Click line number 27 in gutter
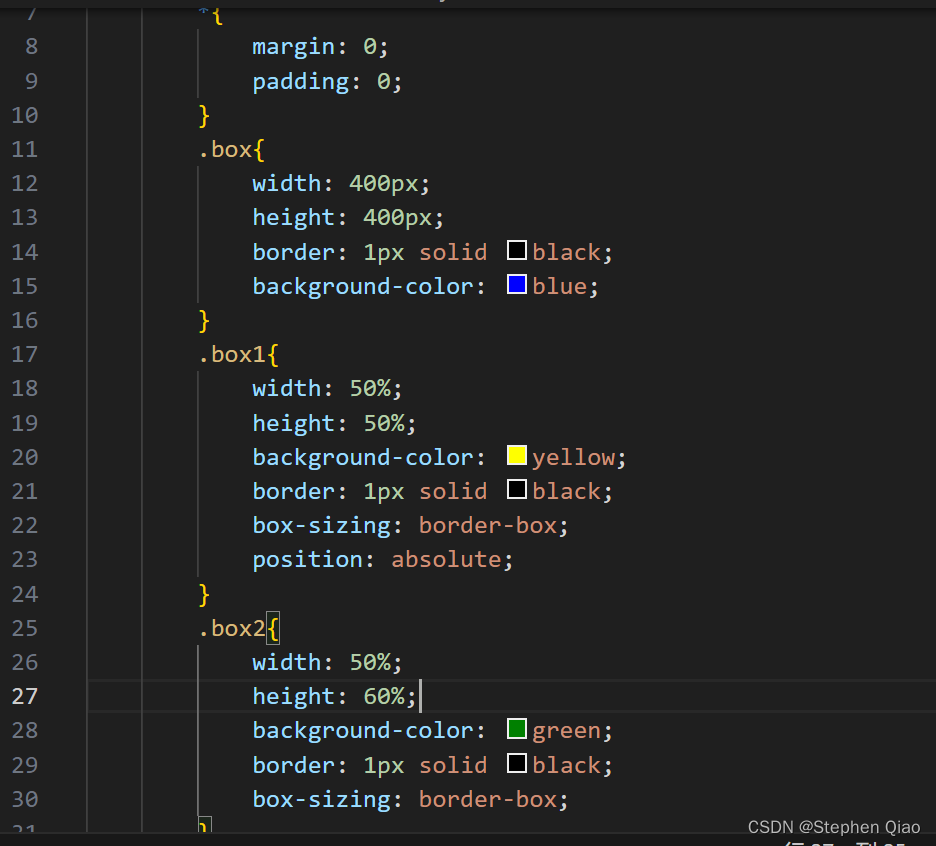The height and width of the screenshot is (846, 936). click(x=24, y=696)
